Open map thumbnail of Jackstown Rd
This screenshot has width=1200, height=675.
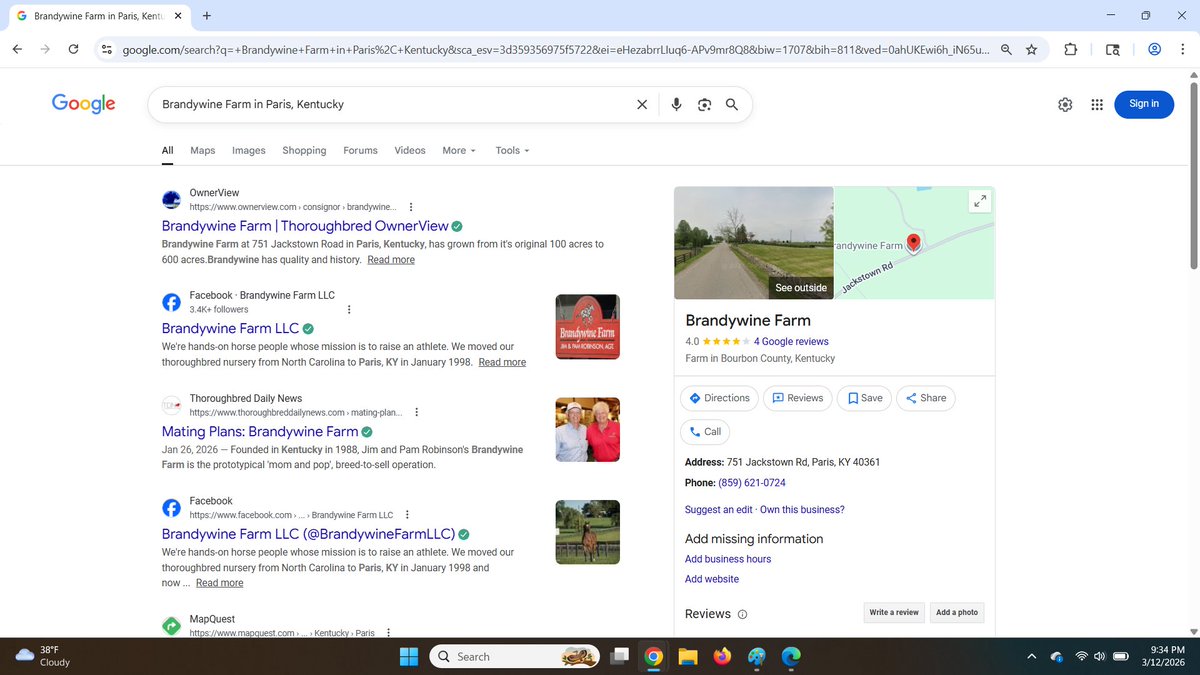[915, 243]
